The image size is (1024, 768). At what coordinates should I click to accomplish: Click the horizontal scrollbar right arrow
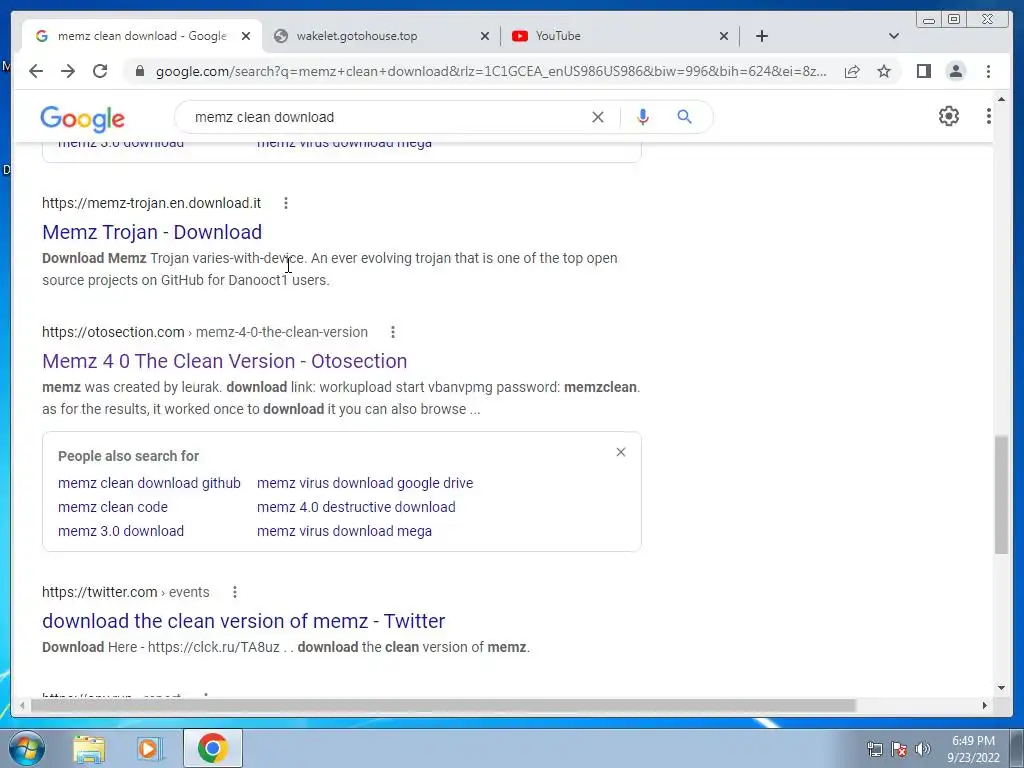[985, 705]
